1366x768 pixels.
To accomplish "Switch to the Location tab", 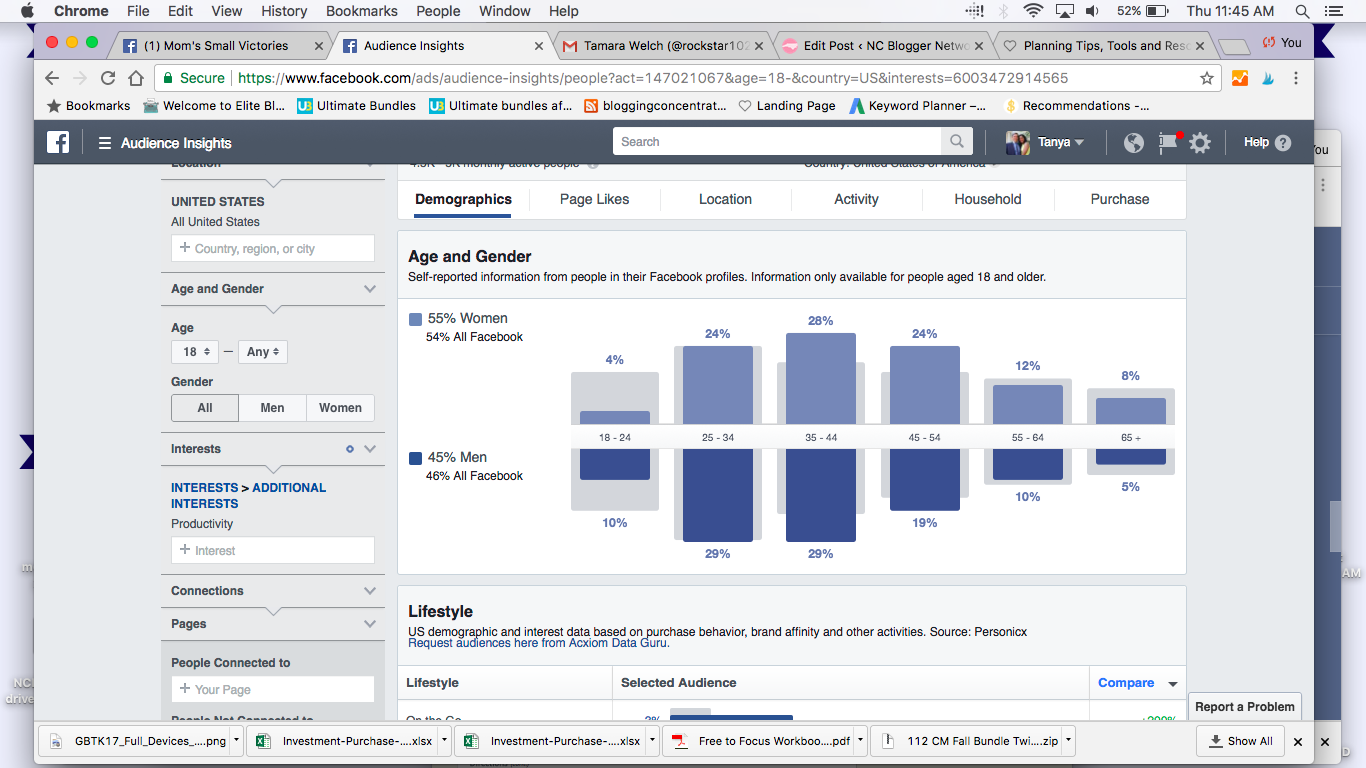I will tap(725, 199).
